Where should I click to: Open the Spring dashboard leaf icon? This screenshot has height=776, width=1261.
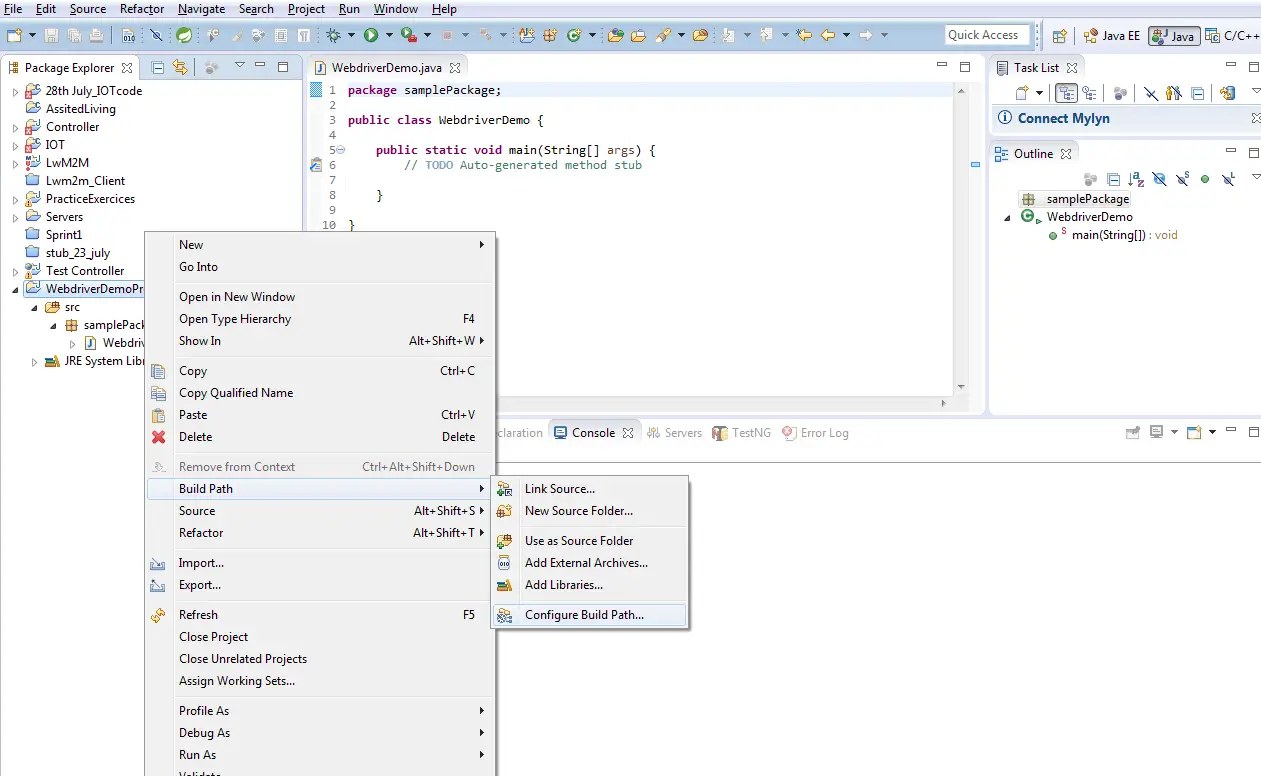pos(184,35)
